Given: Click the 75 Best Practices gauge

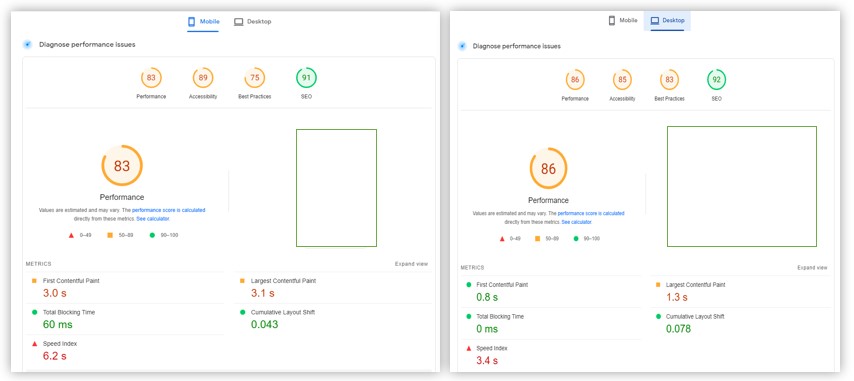Looking at the screenshot, I should point(254,78).
